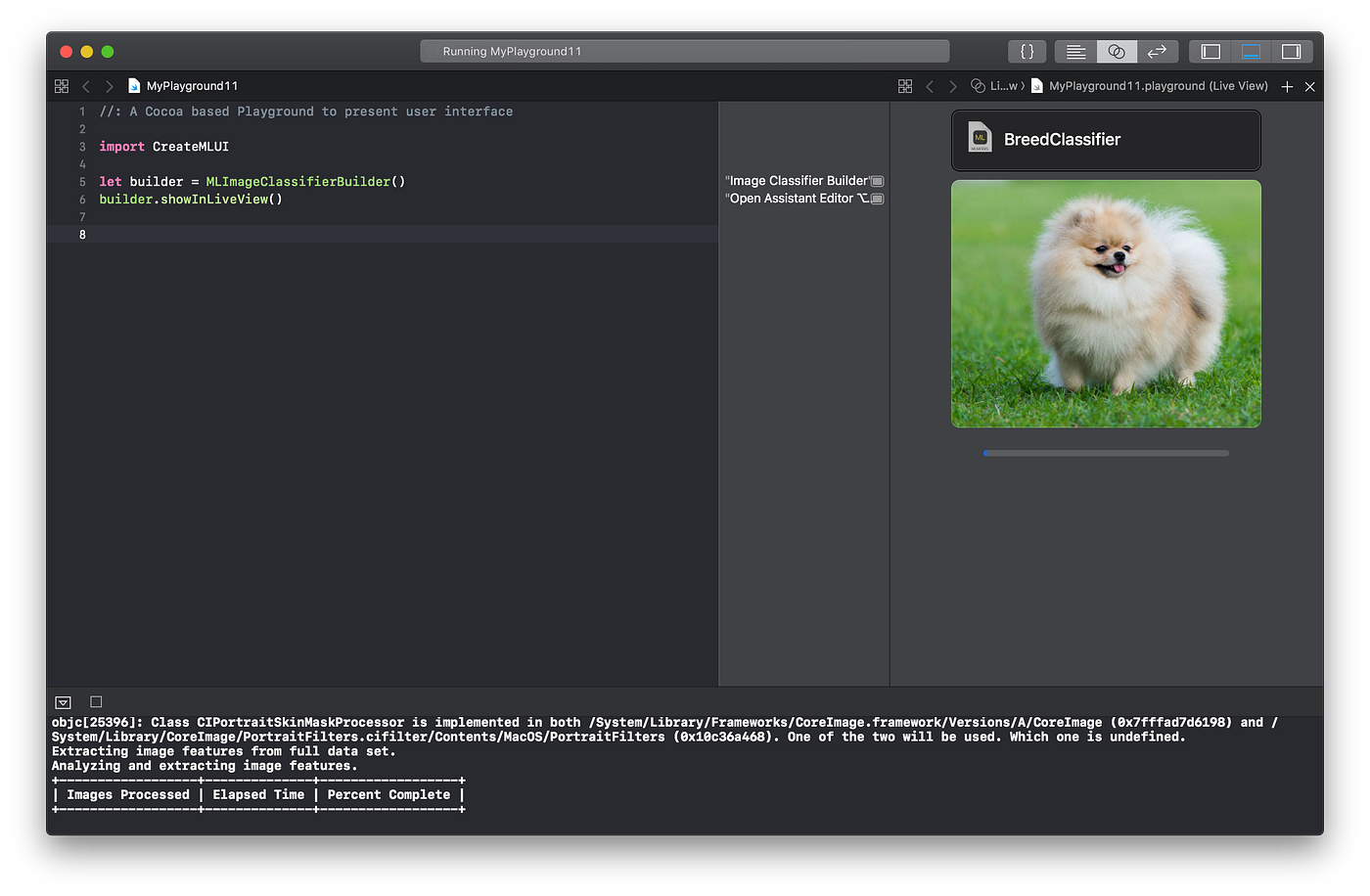
Task: Click the Image Classifier Builder help link
Action: point(802,180)
